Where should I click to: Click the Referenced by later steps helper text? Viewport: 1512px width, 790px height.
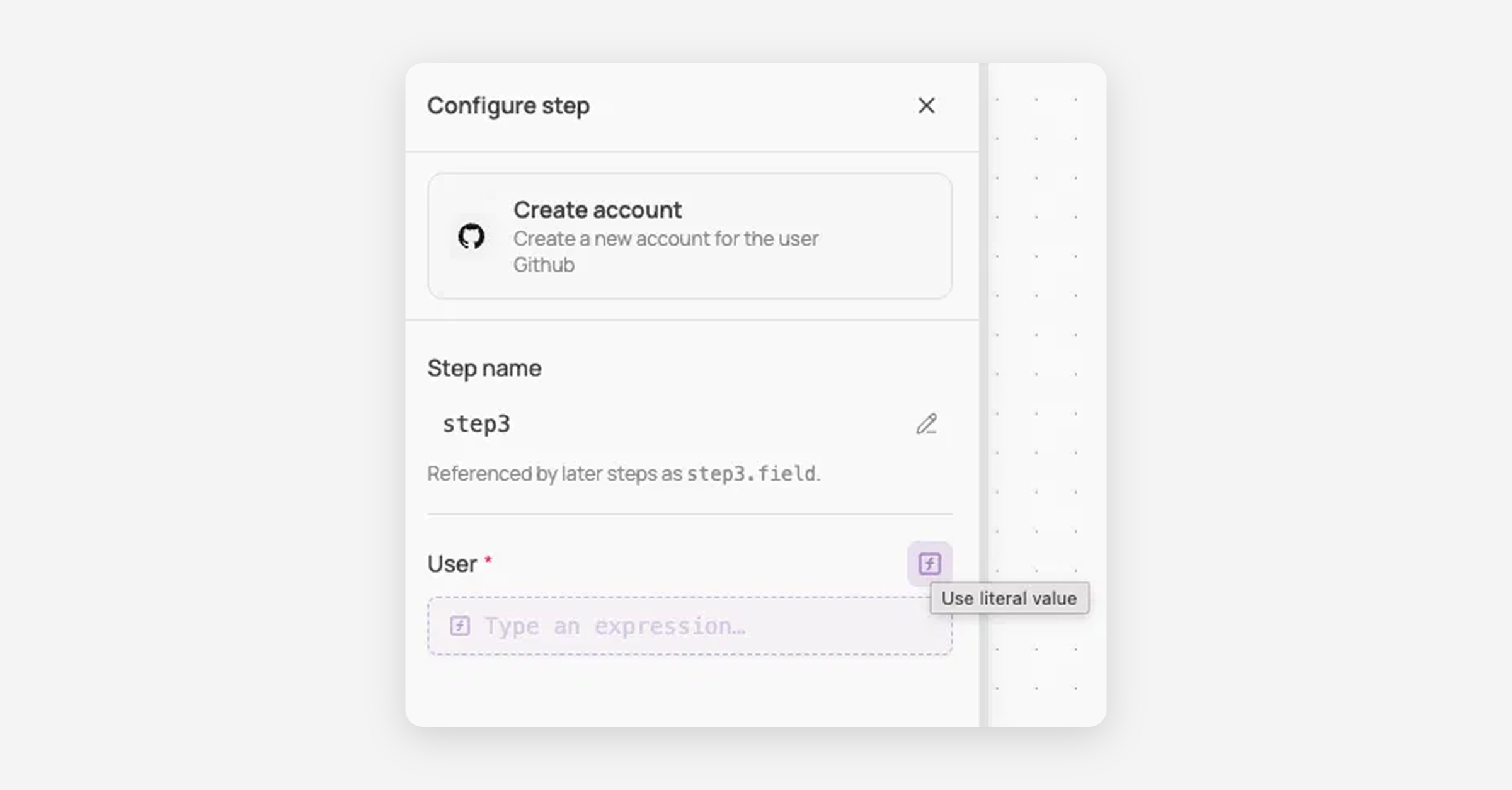click(x=624, y=474)
